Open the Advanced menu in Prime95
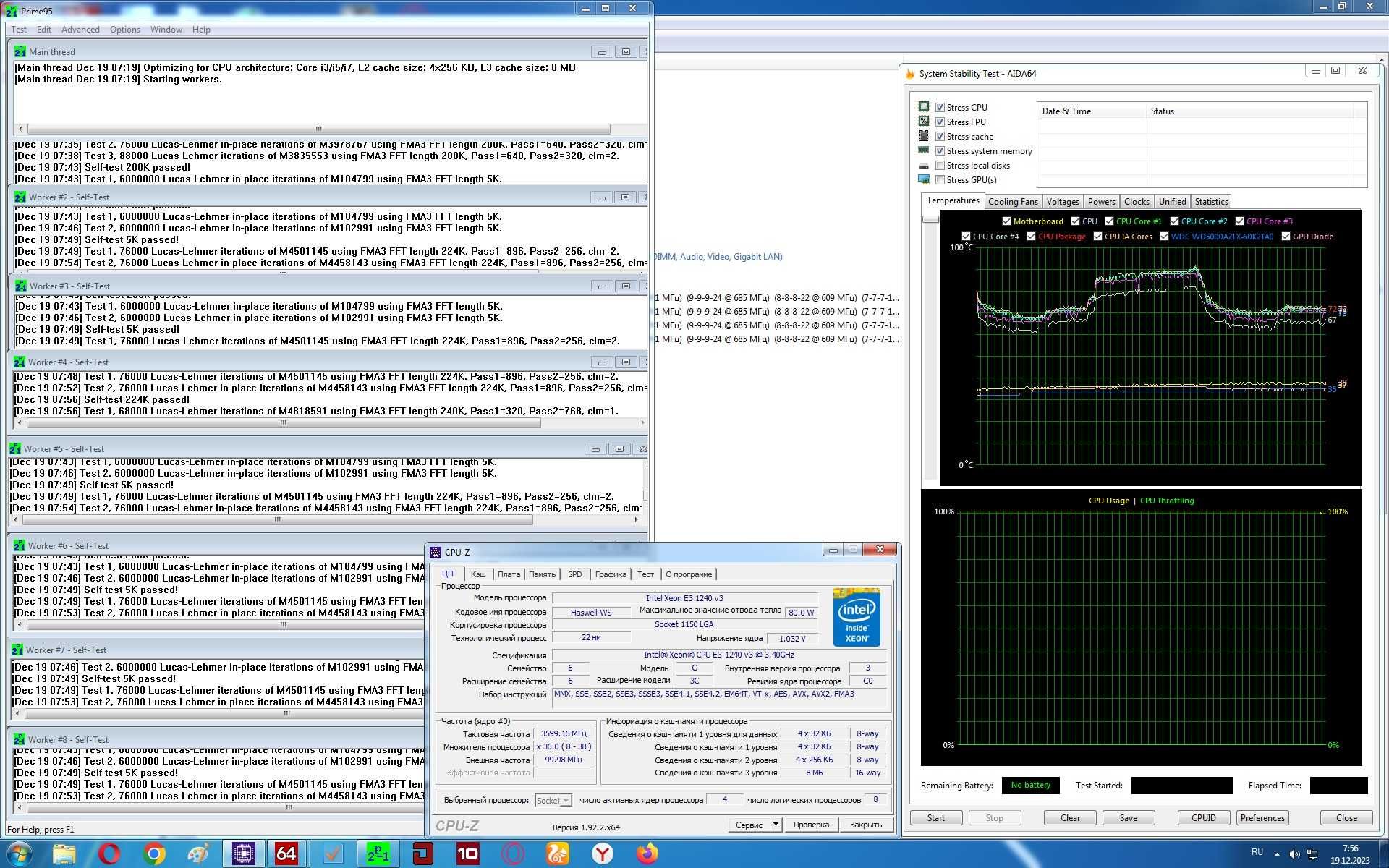 (80, 30)
